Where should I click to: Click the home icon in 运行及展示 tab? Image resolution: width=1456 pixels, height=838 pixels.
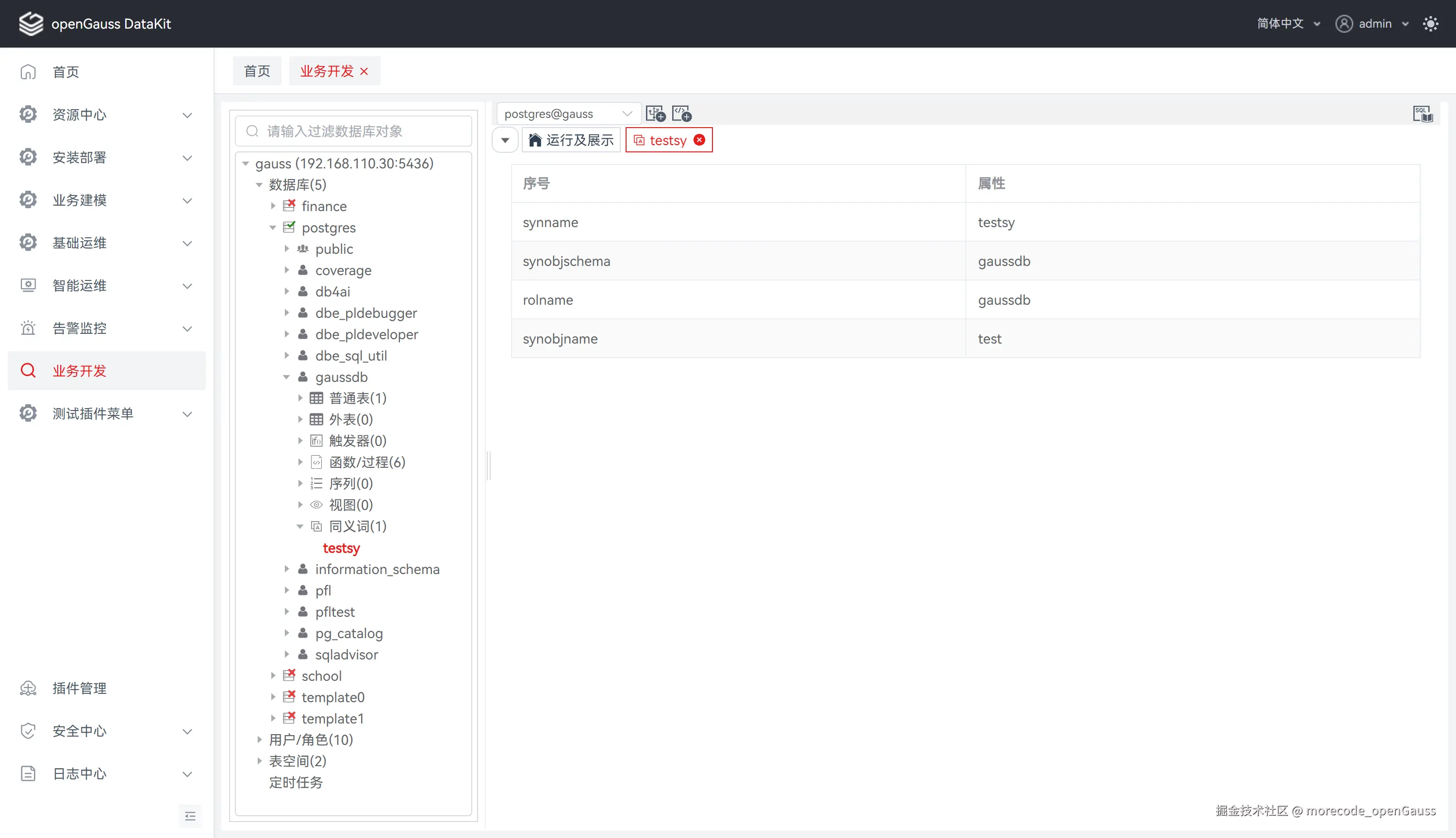535,140
